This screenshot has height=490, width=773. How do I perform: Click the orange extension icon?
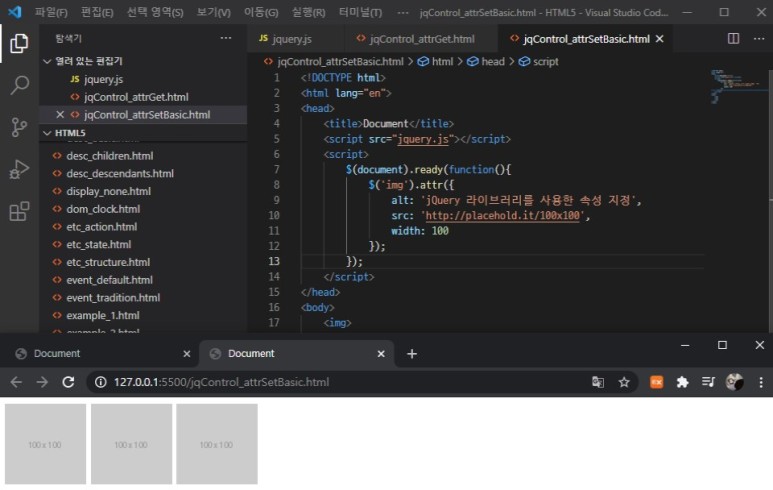(x=656, y=382)
